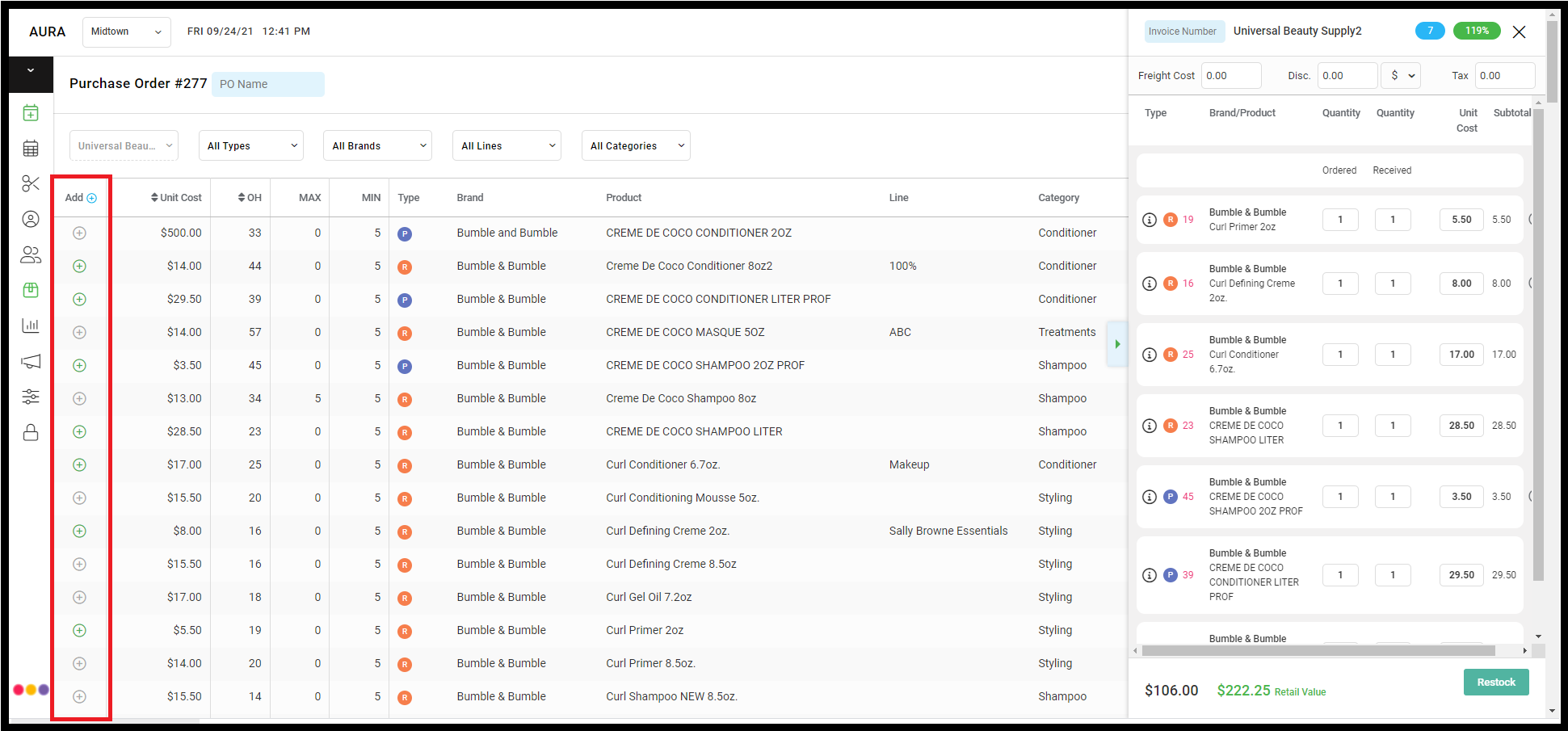The image size is (1568, 731).
Task: Open the calendar grid sidebar icon
Action: [31, 149]
